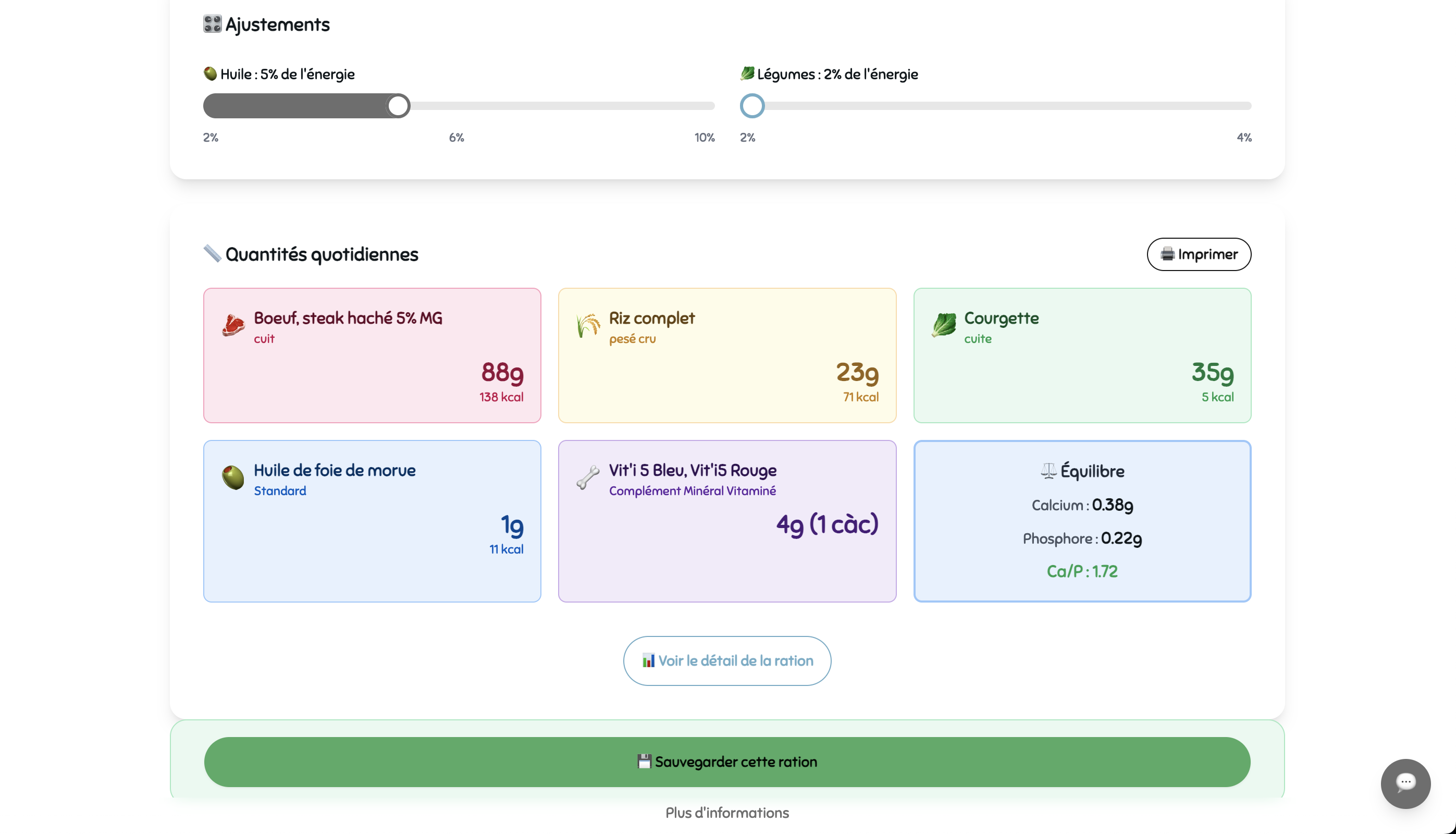This screenshot has width=1456, height=834.
Task: Select the Riz complet quantity card
Action: 726,355
